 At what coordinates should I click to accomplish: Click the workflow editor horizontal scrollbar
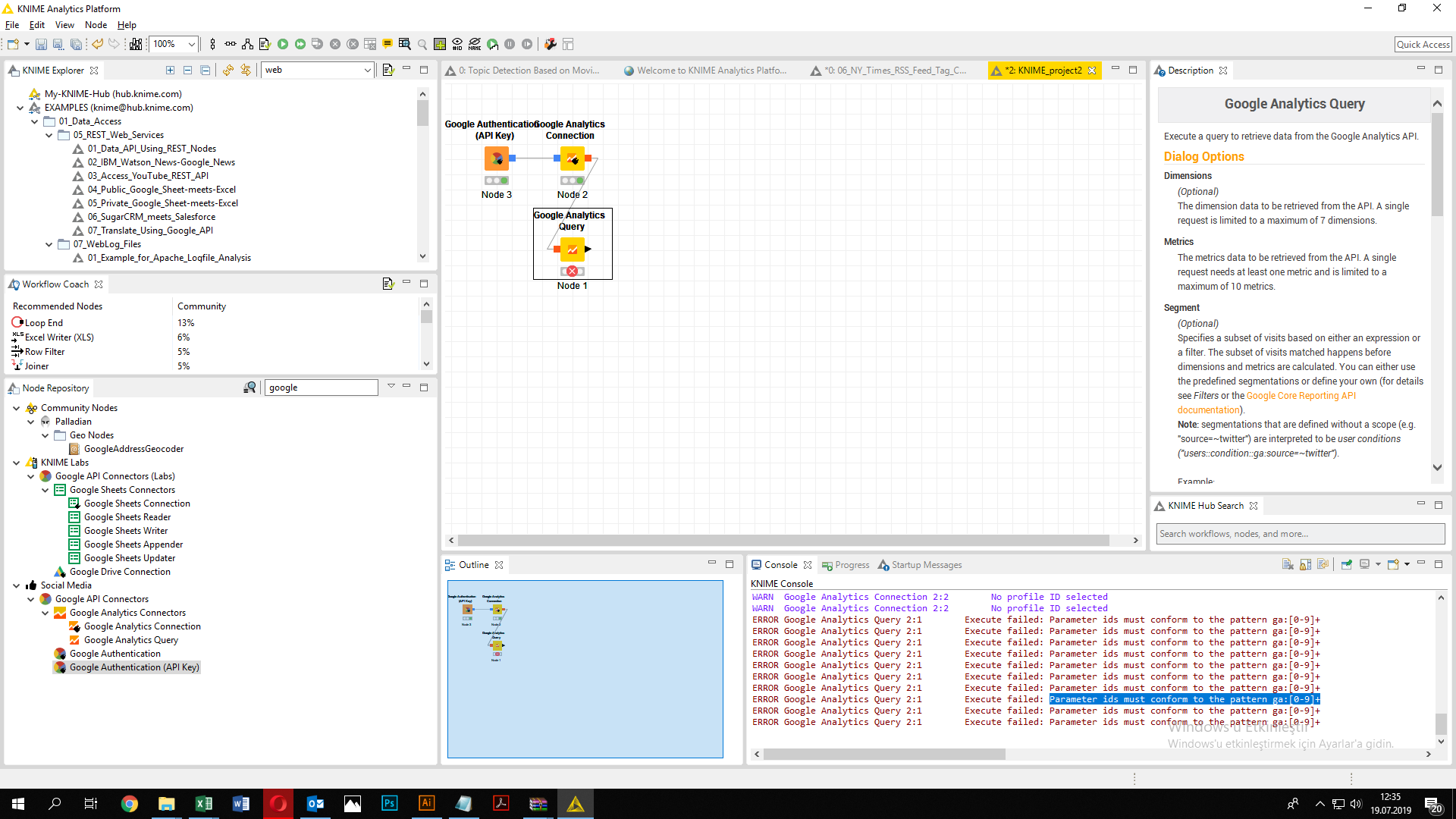point(783,541)
